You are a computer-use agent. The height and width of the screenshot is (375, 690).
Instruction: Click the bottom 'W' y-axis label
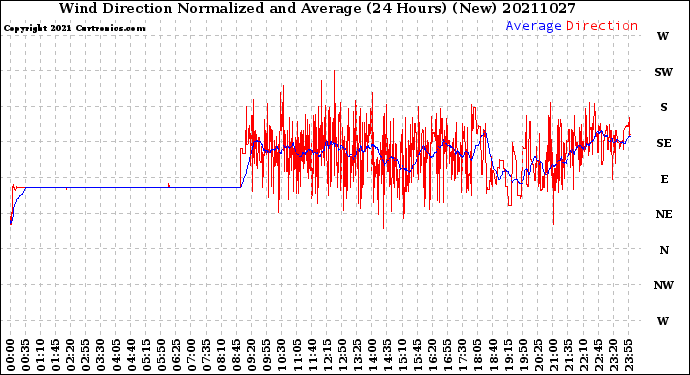pos(663,321)
